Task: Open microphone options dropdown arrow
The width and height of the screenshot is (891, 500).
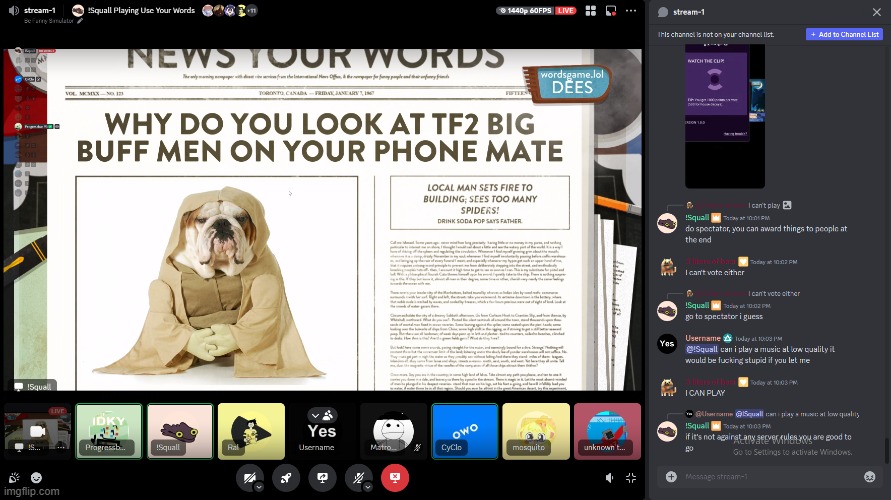Action: 368,487
